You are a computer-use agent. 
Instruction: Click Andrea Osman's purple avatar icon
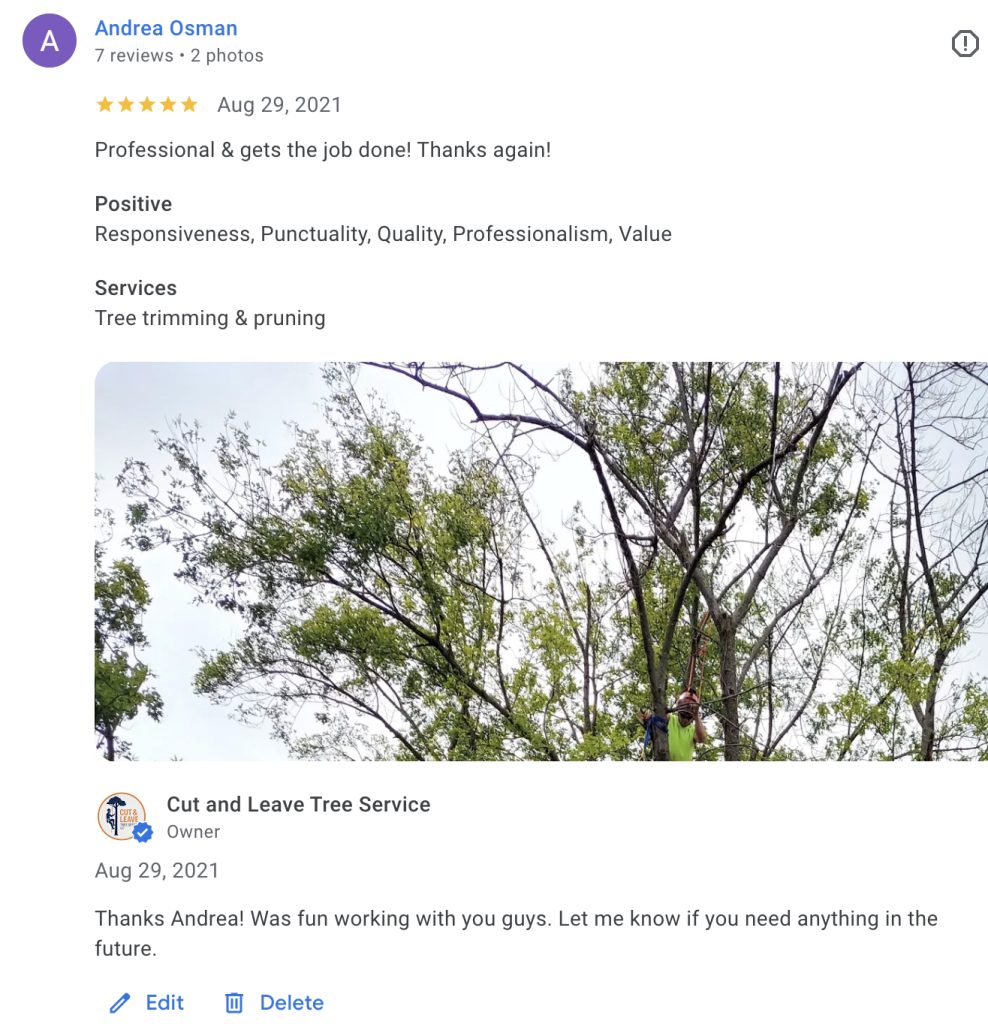tap(49, 41)
